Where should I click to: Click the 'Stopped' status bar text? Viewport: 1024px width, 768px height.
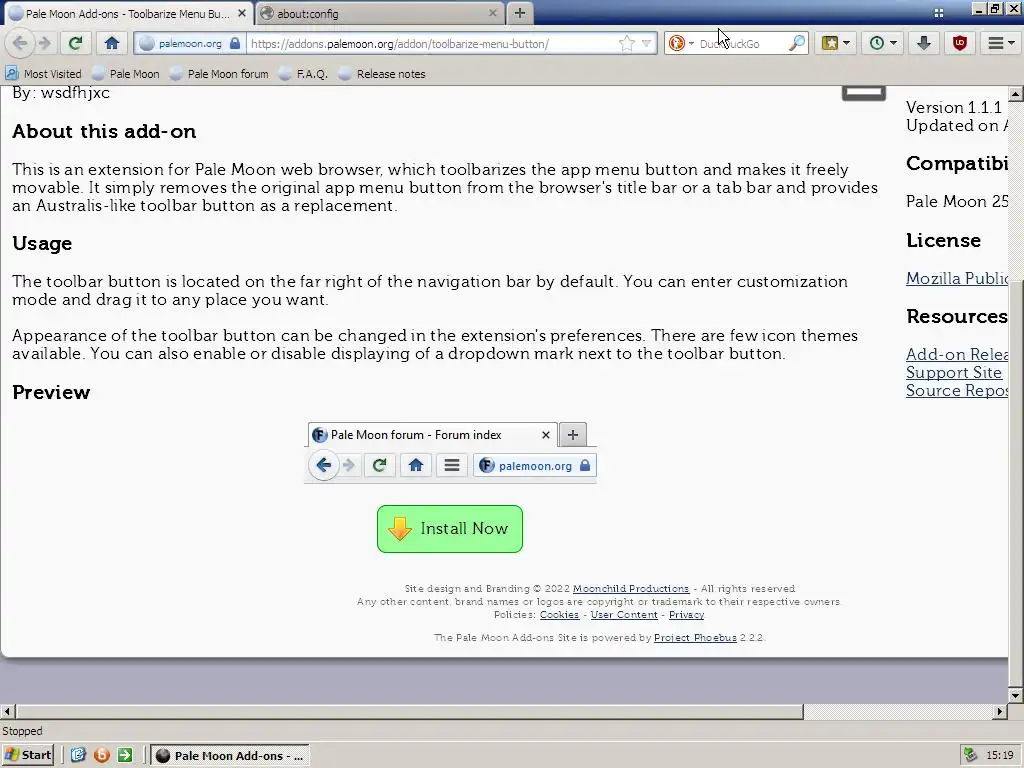coord(22,731)
